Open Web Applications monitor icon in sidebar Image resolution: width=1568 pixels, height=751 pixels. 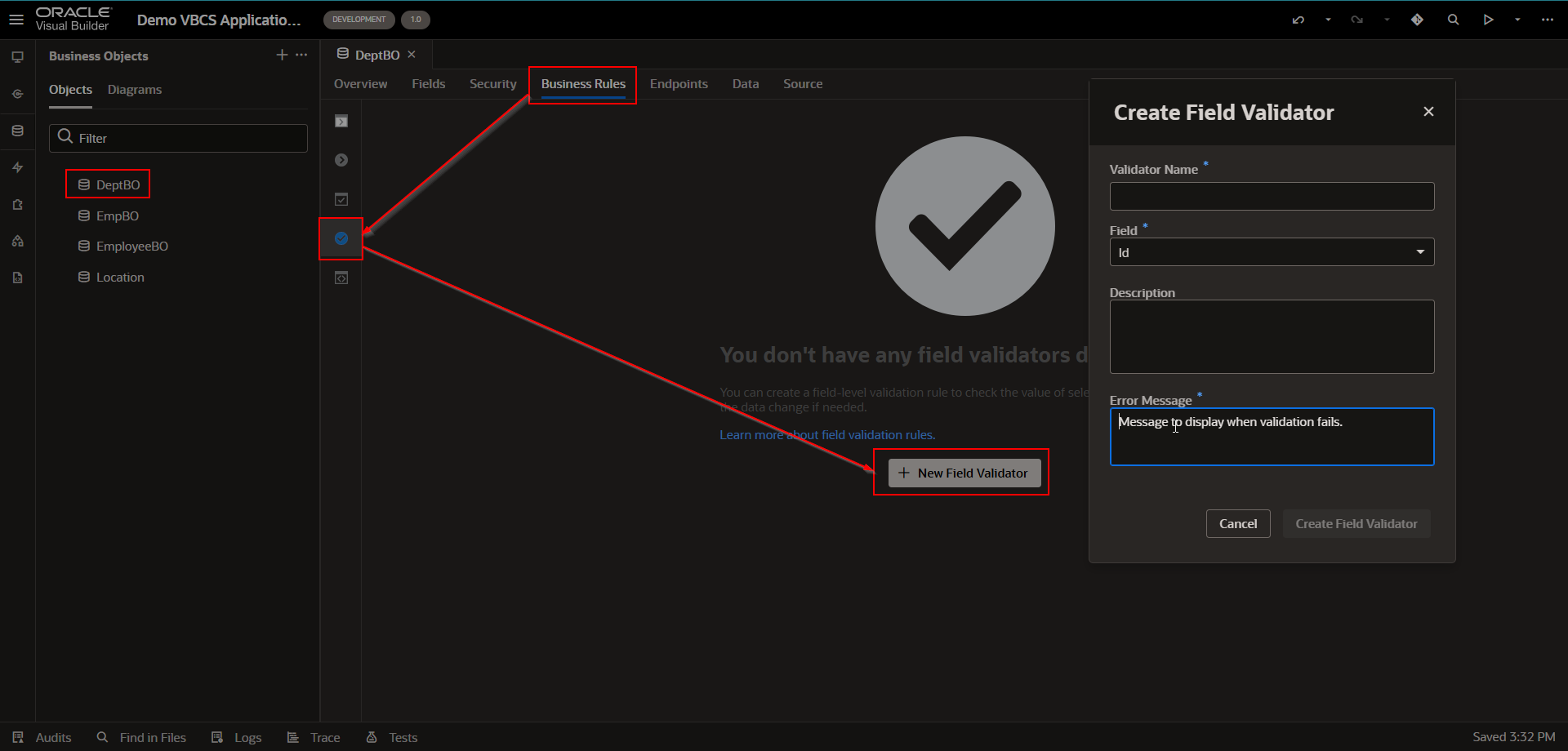point(17,57)
